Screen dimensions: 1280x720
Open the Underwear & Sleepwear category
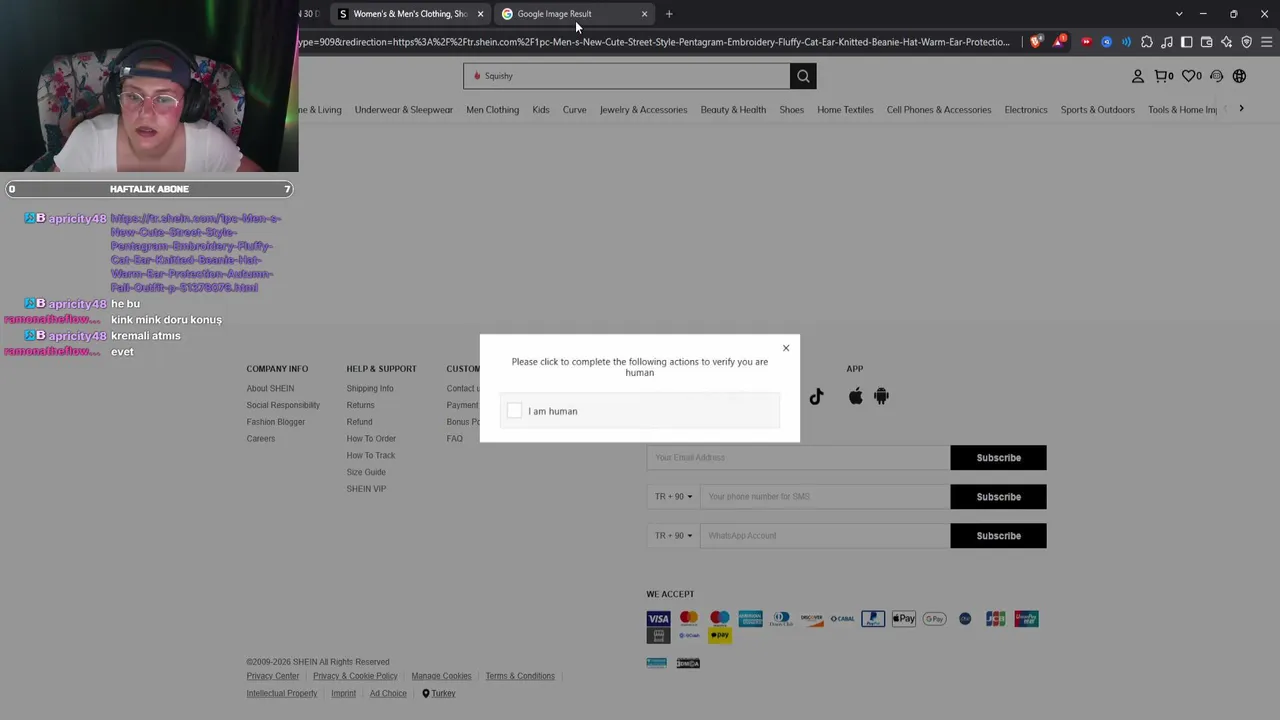[404, 110]
